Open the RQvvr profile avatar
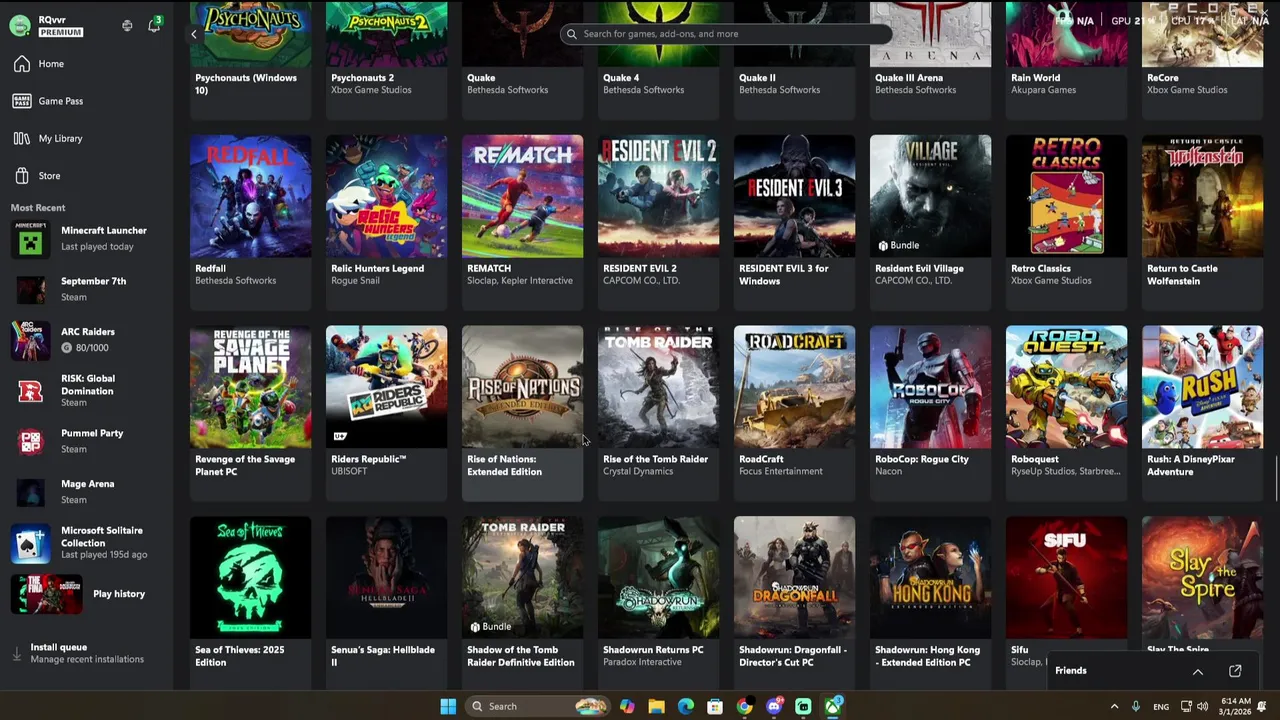This screenshot has width=1280, height=720. [x=20, y=26]
